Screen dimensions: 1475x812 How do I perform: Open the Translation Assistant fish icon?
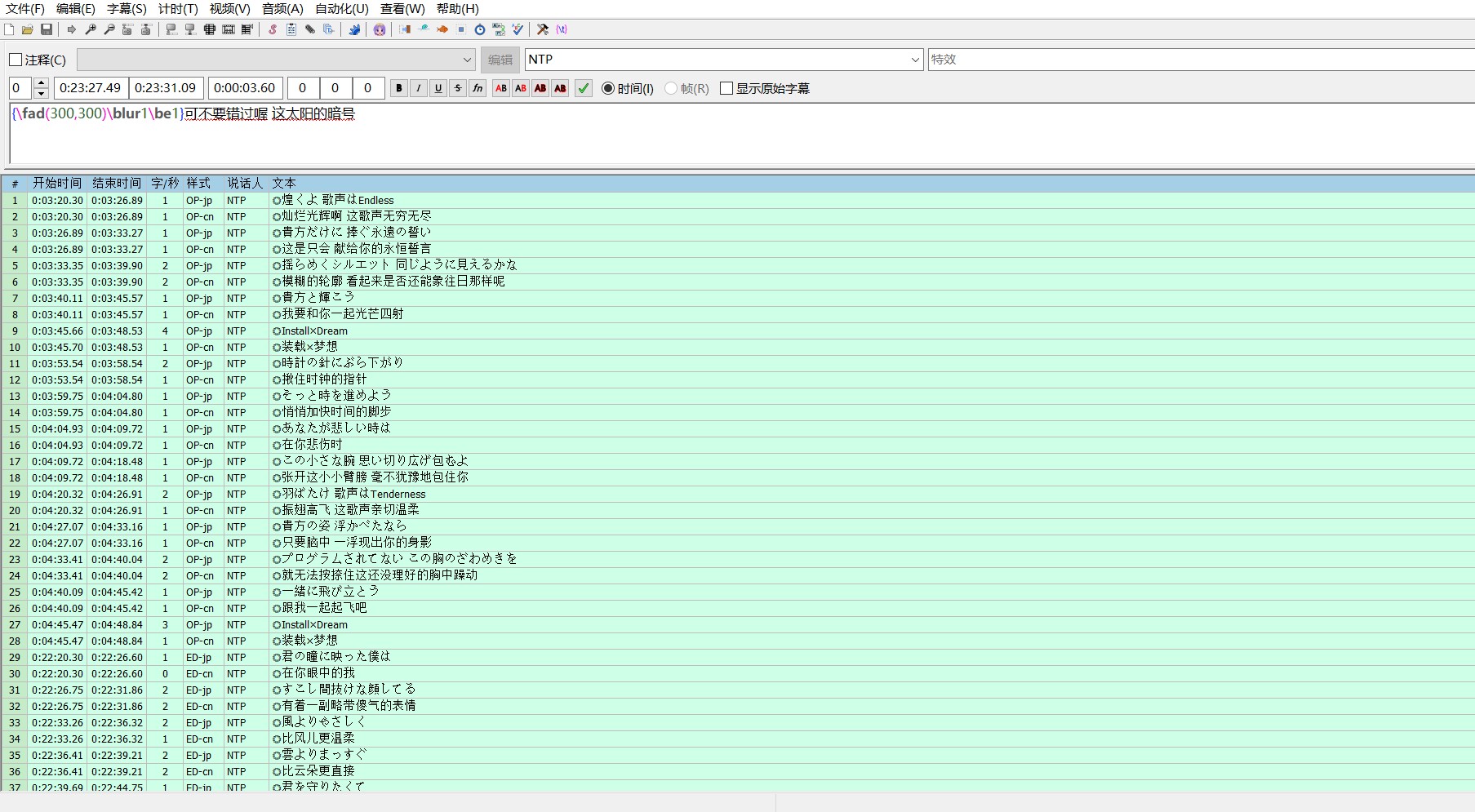coord(442,29)
